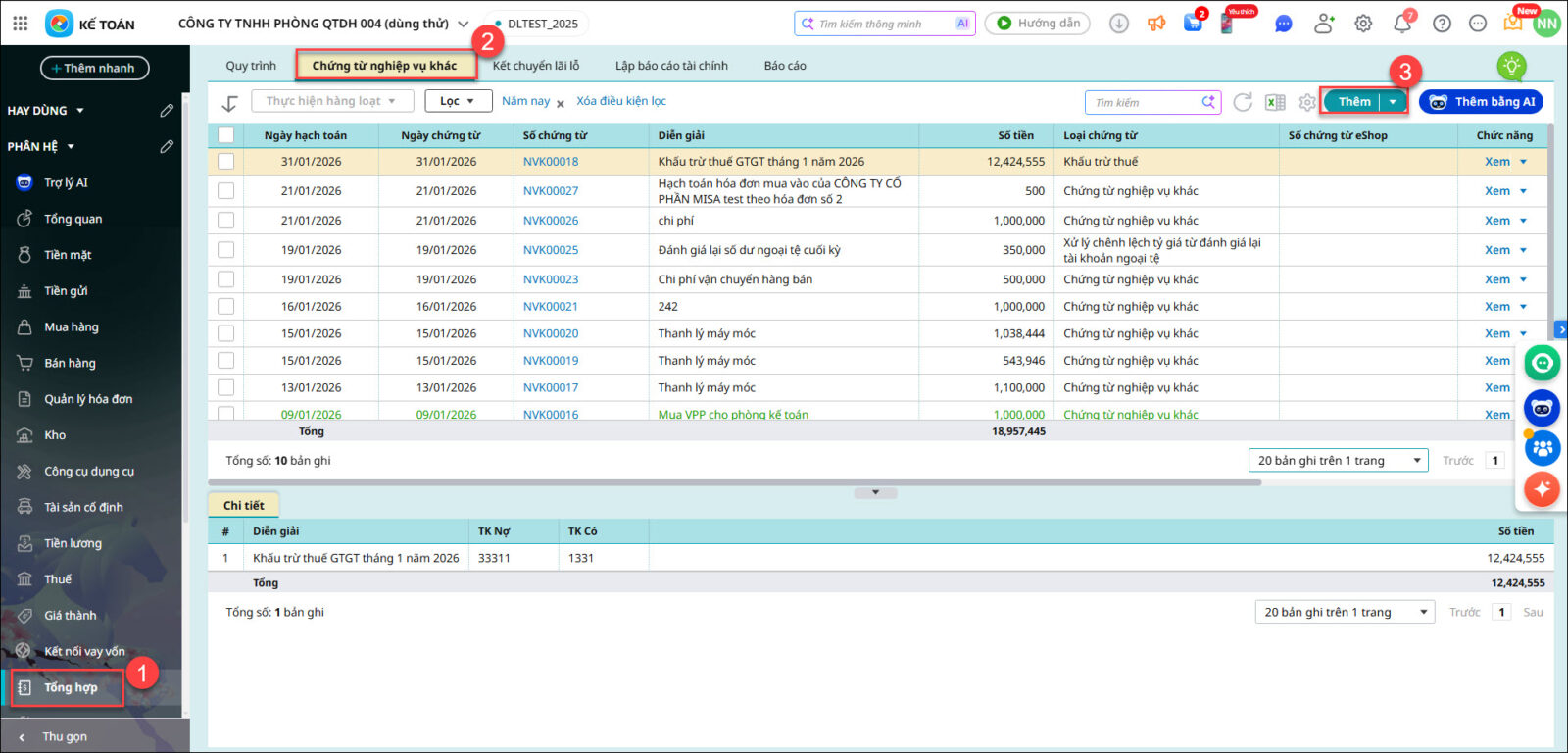Image resolution: width=1568 pixels, height=753 pixels.
Task: Expand the 'Thực hiện hàng loạt' dropdown
Action: coord(330,101)
